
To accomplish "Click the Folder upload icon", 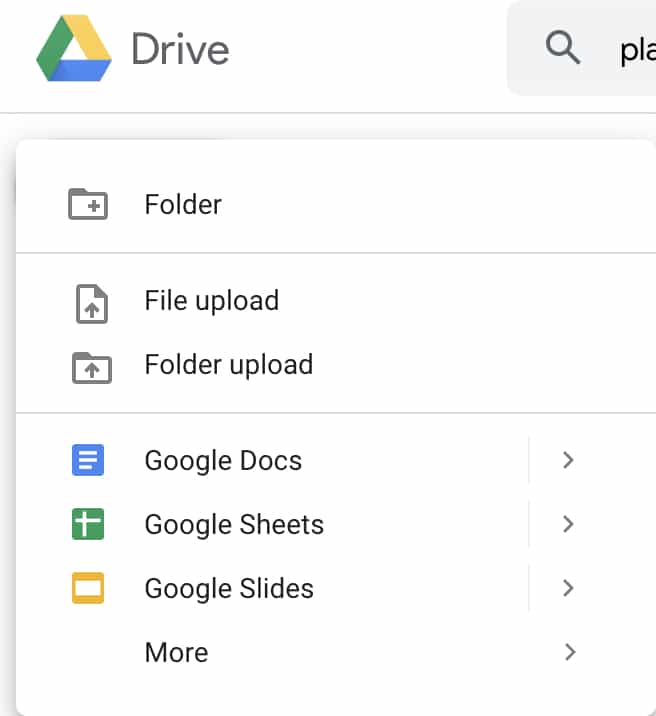I will point(92,368).
